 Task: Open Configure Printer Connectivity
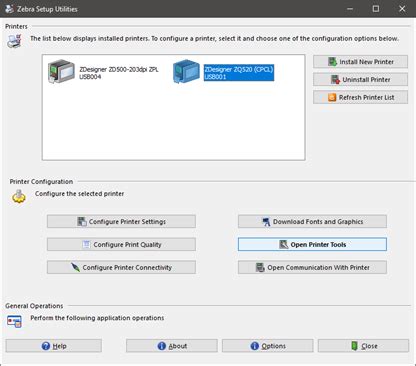pyautogui.click(x=121, y=267)
